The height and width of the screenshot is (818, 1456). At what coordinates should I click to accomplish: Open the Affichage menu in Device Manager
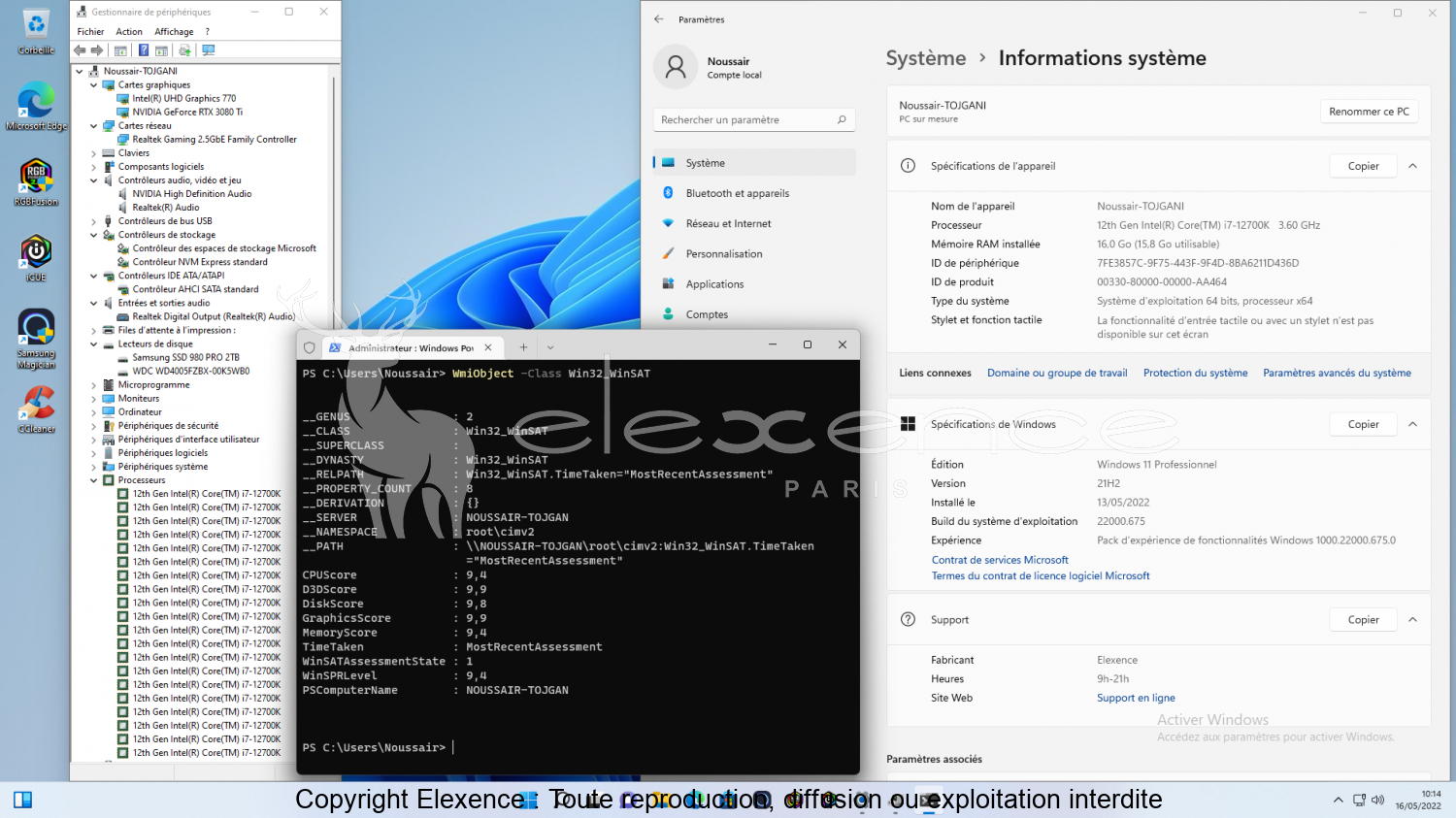coord(174,32)
